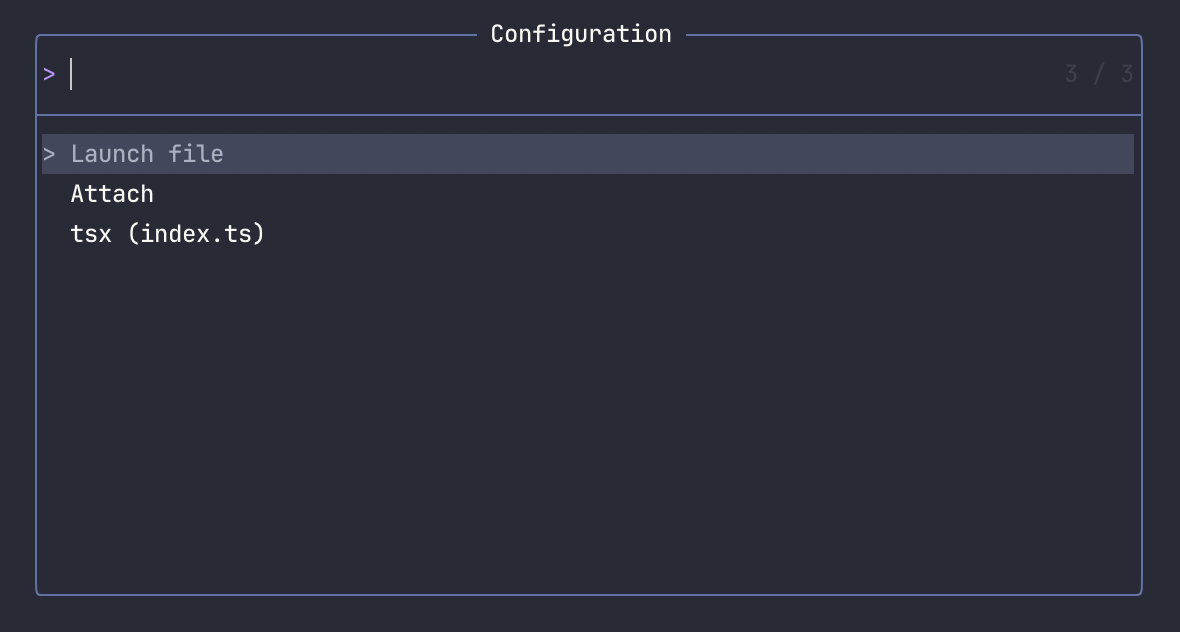Click the empty area of highlighted row
1180x632 pixels.
[x=677, y=154]
